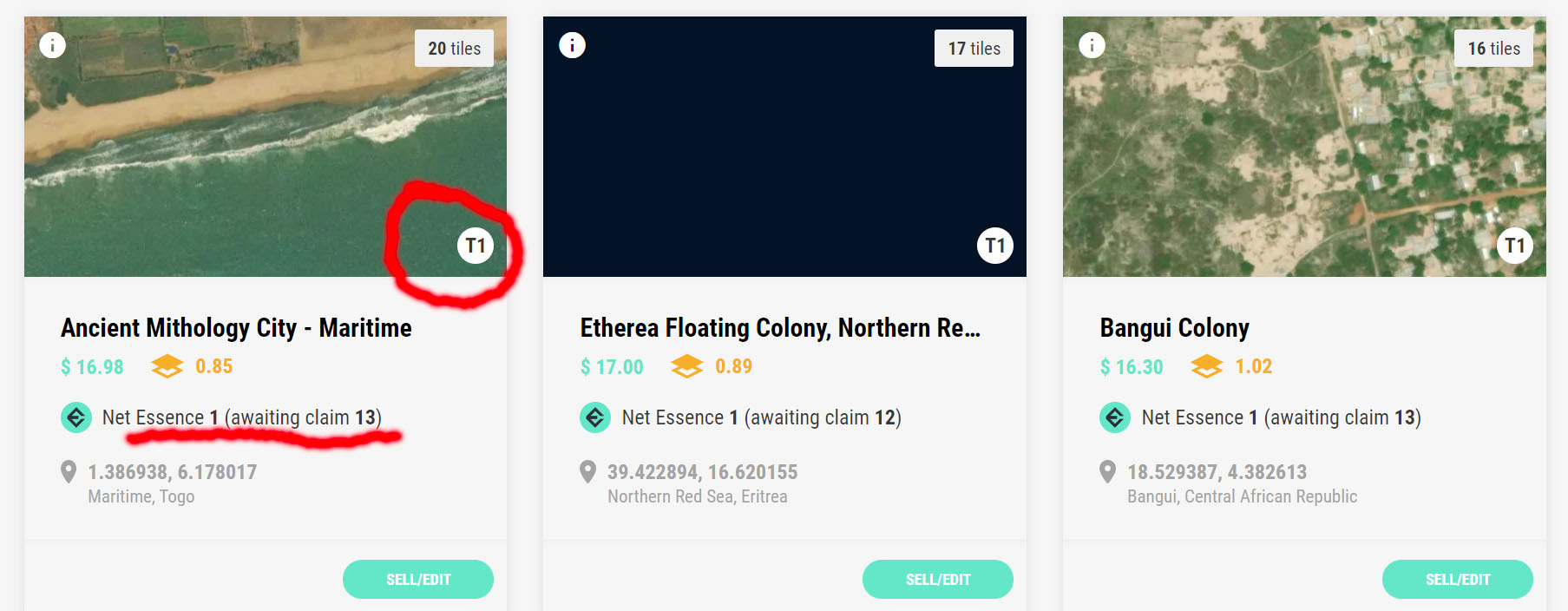The image size is (1568, 611).
Task: Open info icon on Ancient Mithology City card
Action: click(x=53, y=44)
